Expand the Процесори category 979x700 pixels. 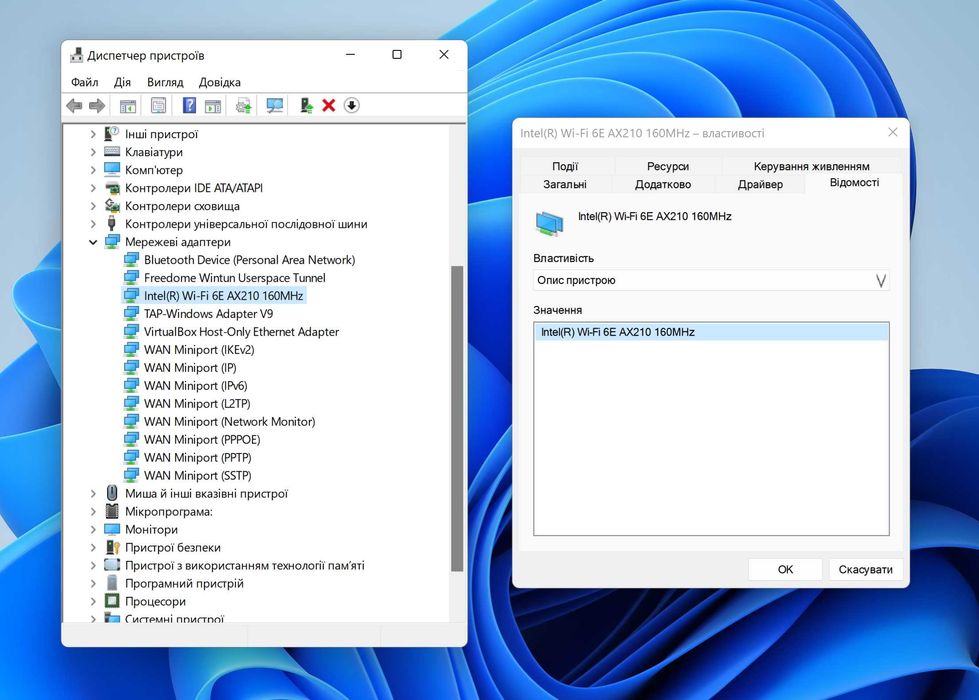coord(93,601)
